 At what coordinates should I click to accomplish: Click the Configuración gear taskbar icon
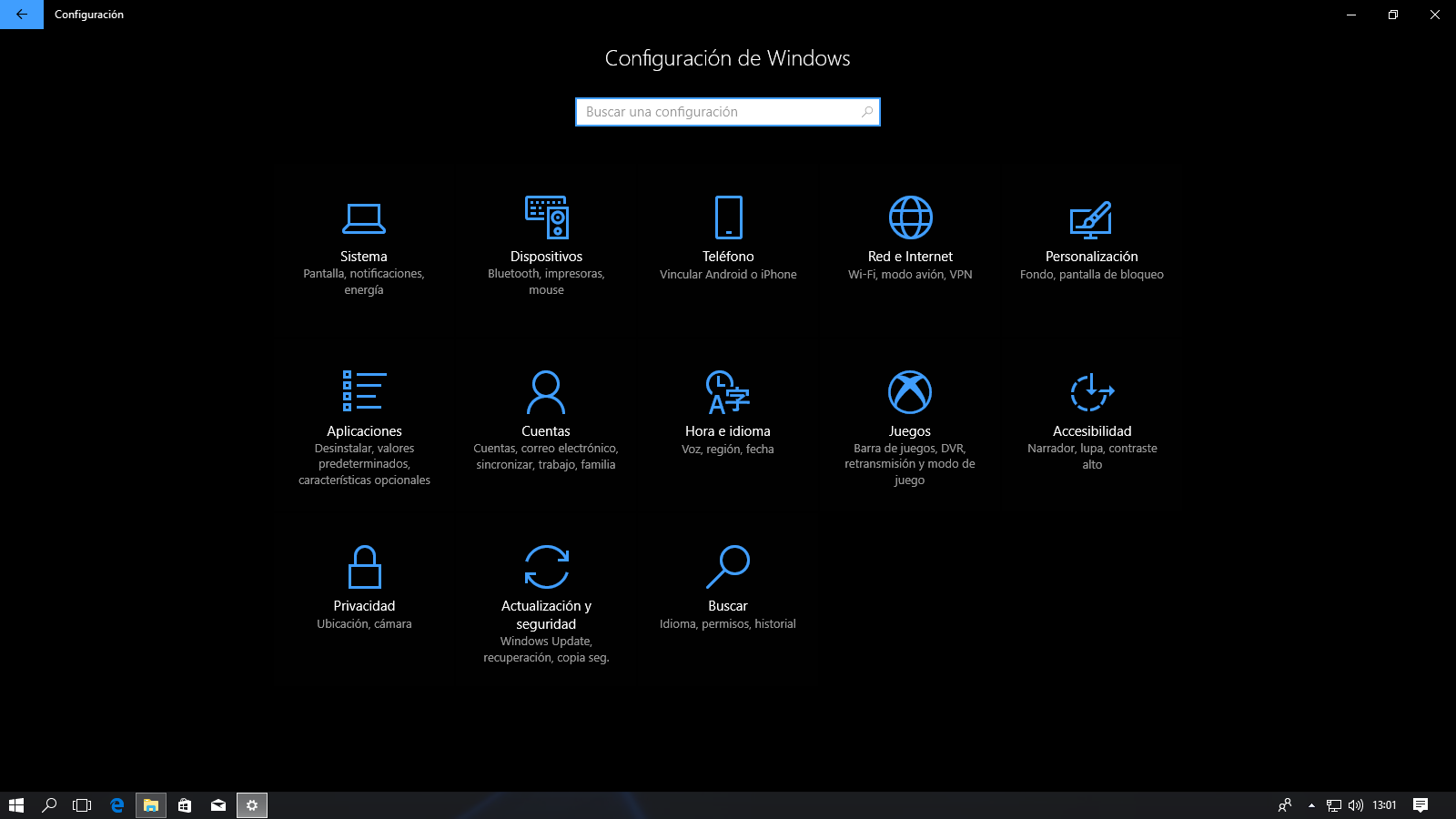click(252, 805)
